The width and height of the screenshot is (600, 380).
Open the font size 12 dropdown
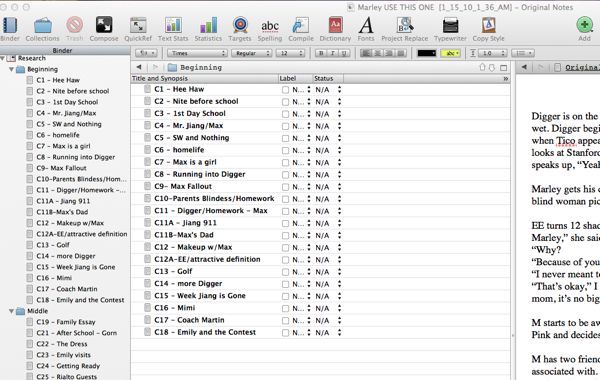tap(290, 53)
